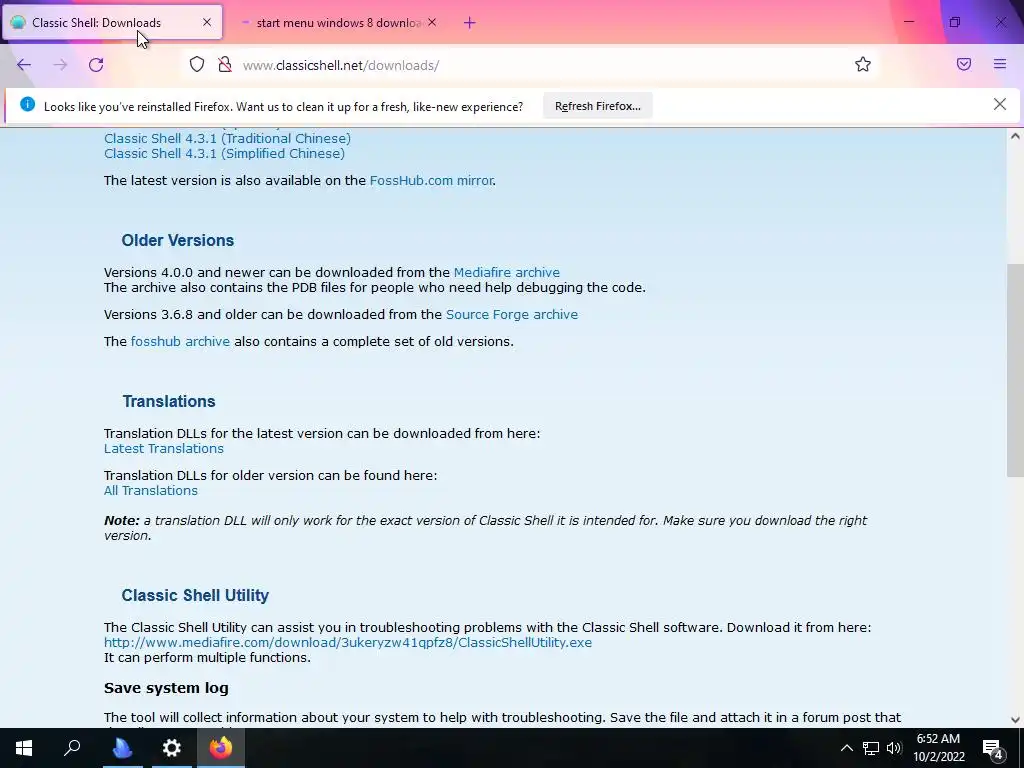Bookmark this page with the star icon

863,65
